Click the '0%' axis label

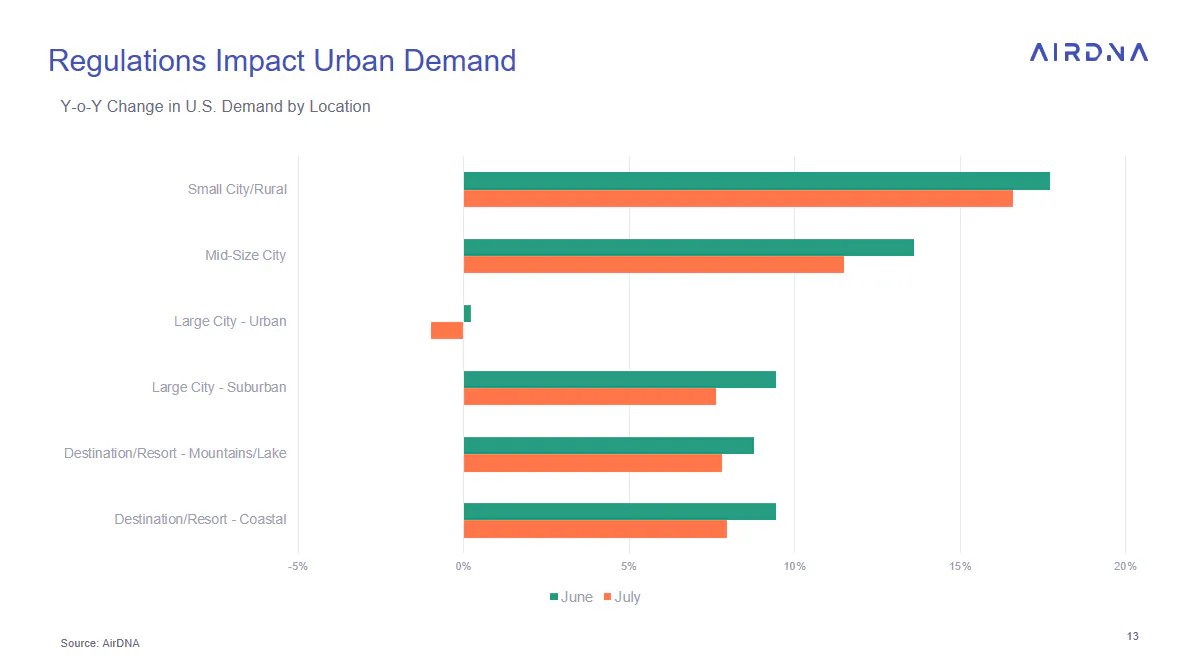click(x=463, y=567)
